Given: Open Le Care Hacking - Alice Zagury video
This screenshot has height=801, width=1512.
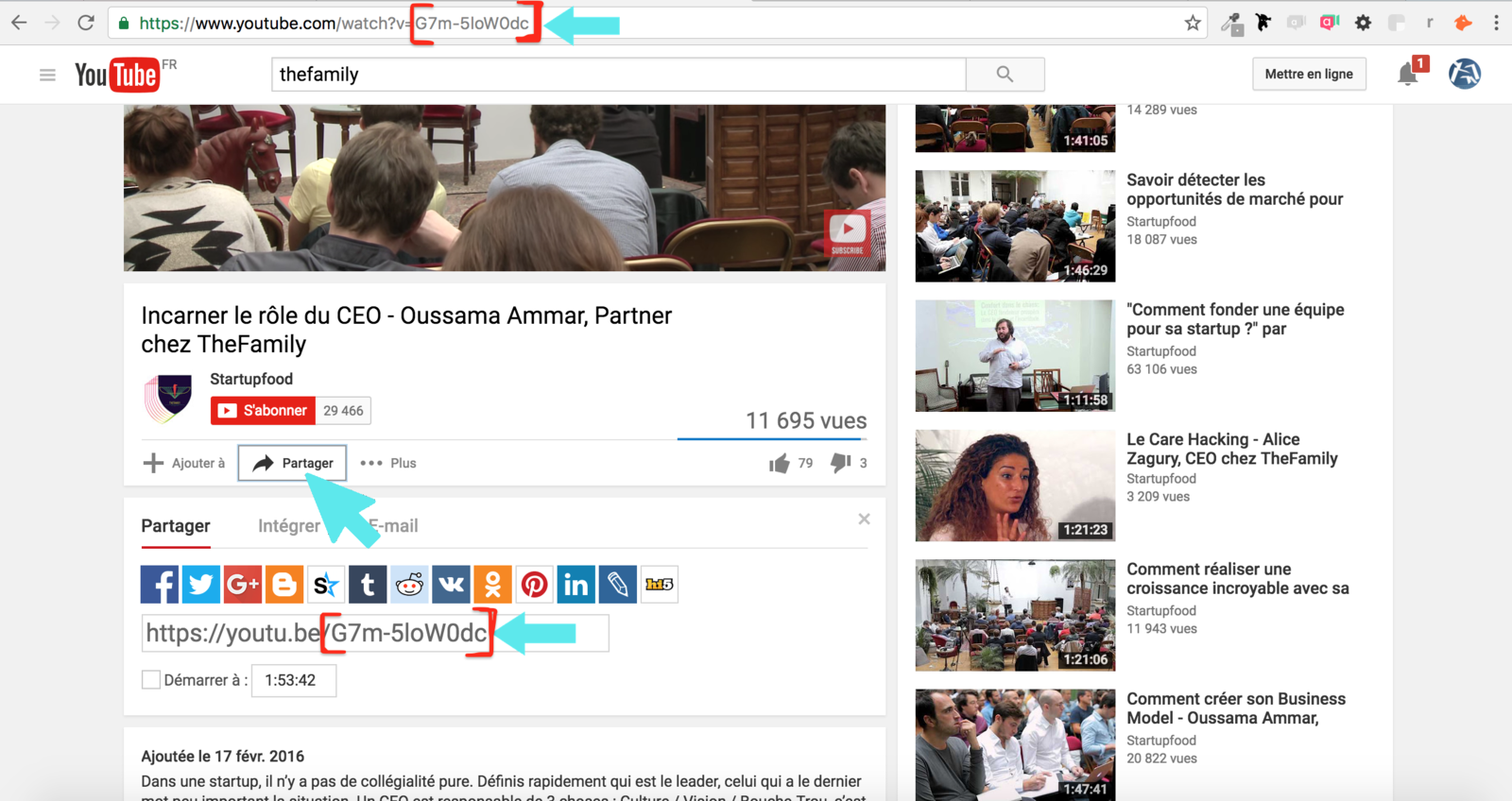Looking at the screenshot, I should [x=1231, y=449].
